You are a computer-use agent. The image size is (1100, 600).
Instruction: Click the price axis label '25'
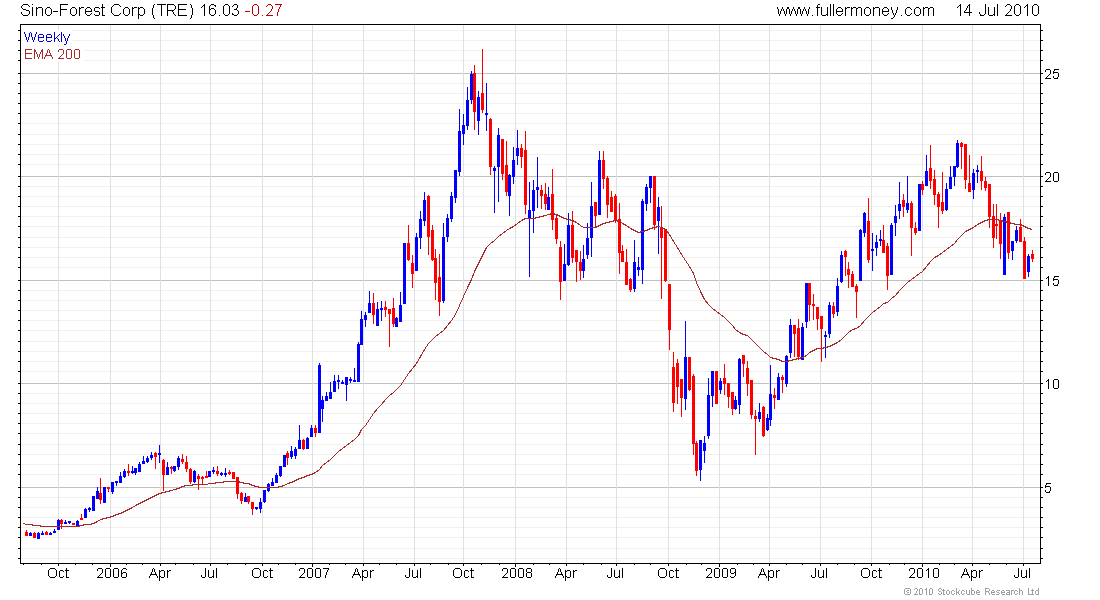pyautogui.click(x=1052, y=74)
